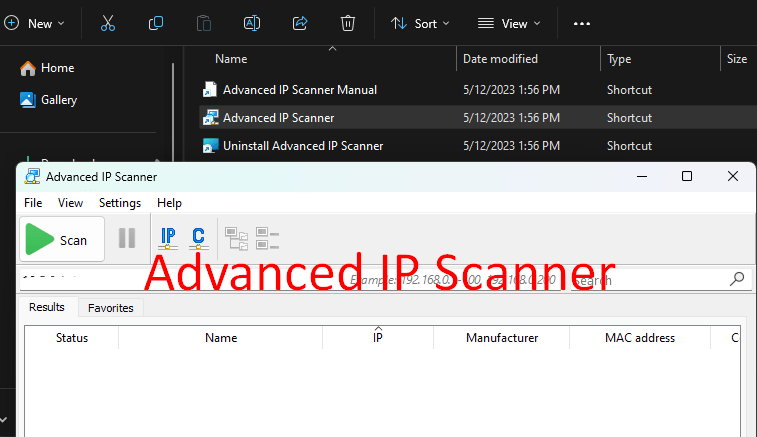
Task: Open the New dropdown in File Explorer
Action: coord(34,23)
